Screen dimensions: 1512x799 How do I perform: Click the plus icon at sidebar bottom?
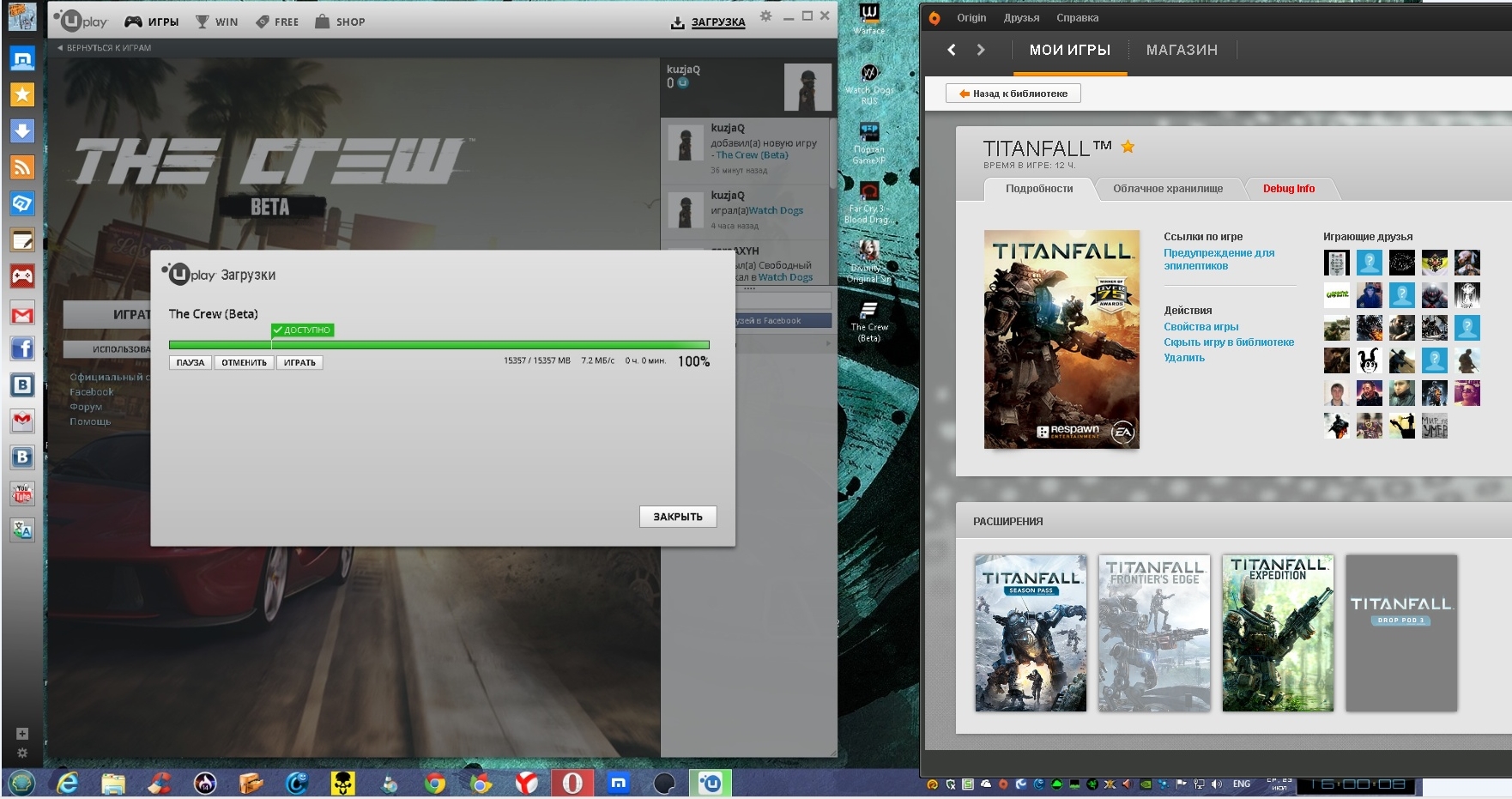(22, 734)
